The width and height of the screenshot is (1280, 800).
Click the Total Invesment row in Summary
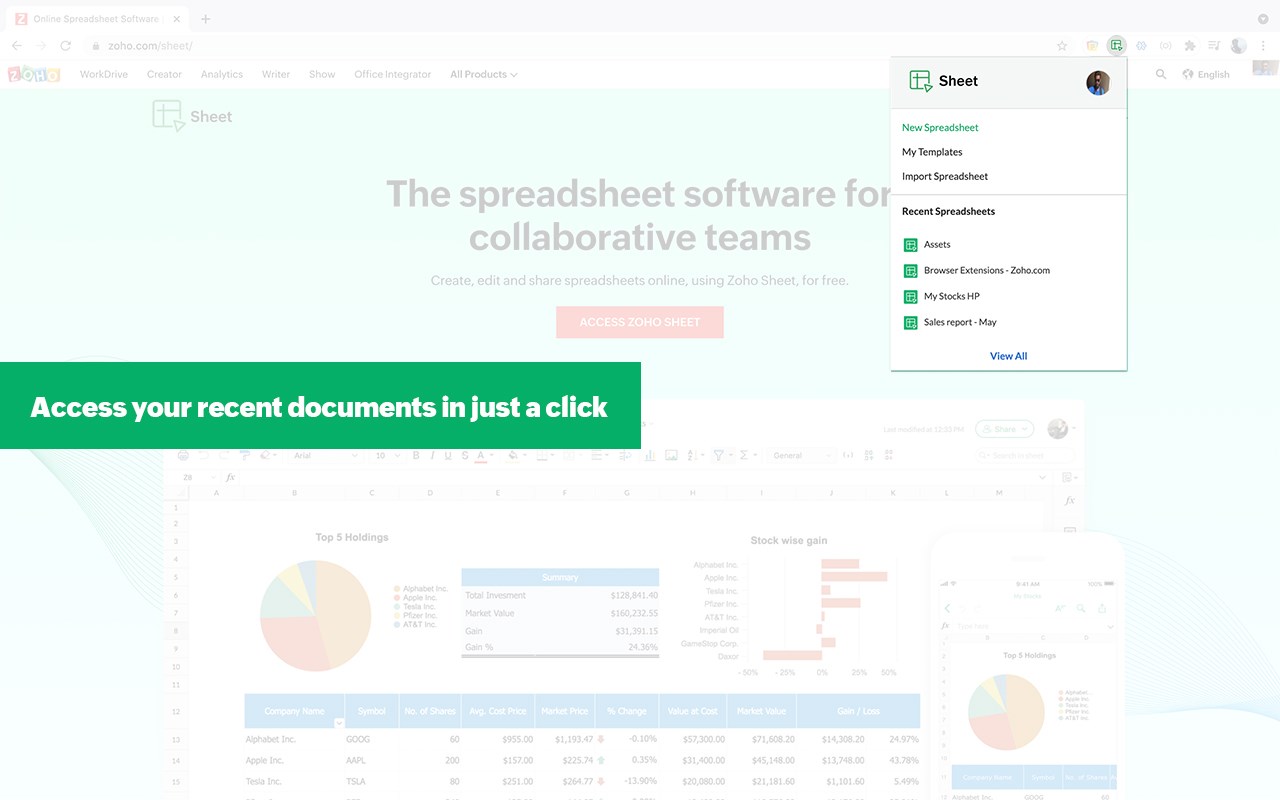click(560, 595)
